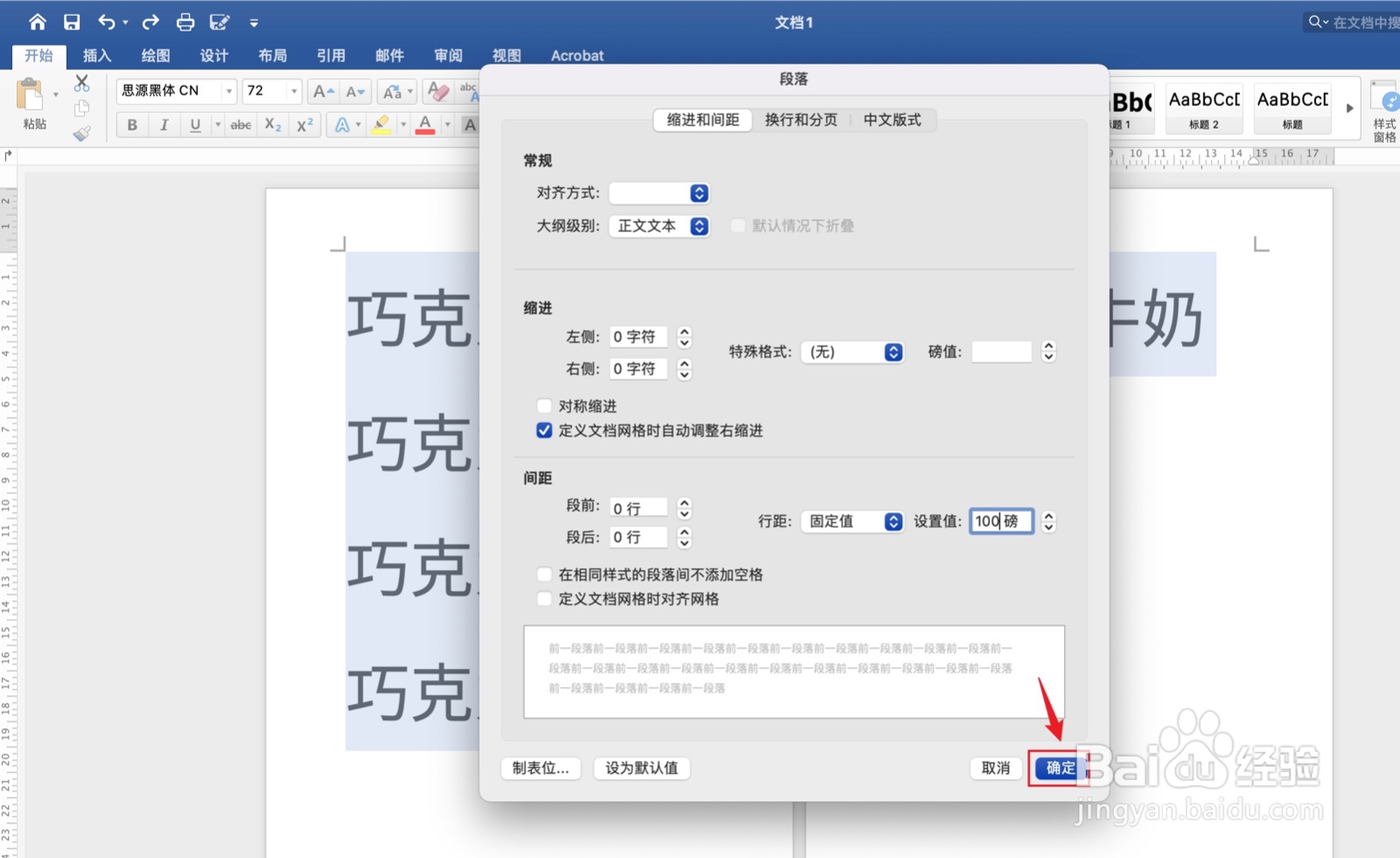
Task: Click the 确定 button
Action: coord(1058,768)
